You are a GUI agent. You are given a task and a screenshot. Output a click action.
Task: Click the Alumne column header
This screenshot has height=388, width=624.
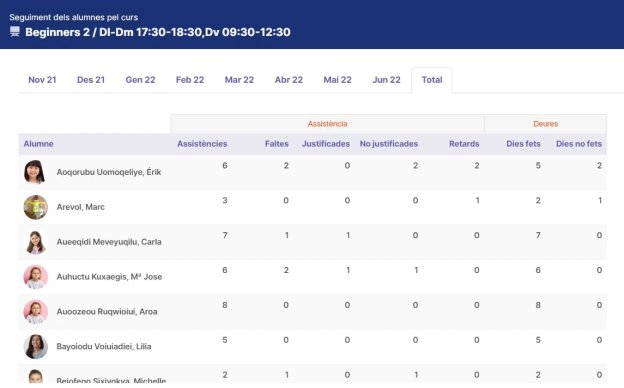click(38, 144)
